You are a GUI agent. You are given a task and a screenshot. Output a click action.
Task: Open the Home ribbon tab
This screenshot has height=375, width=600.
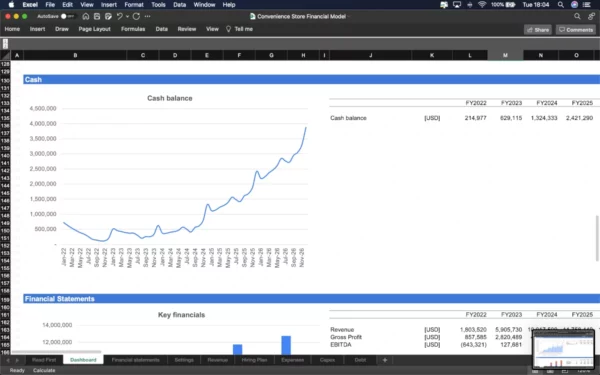click(12, 29)
